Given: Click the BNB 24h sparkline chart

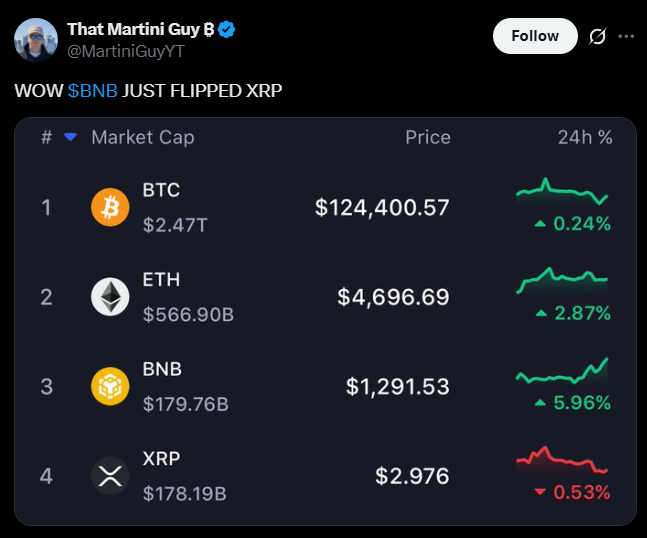Looking at the screenshot, I should (x=562, y=373).
